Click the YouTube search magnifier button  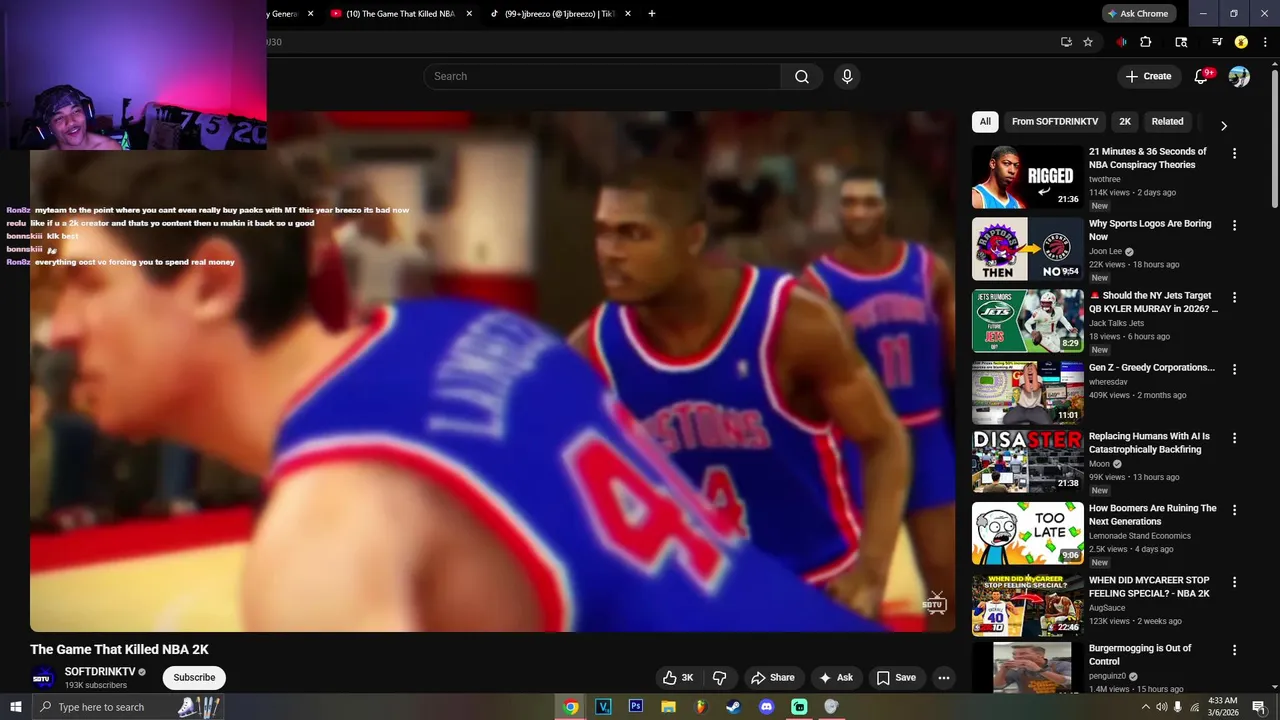tap(802, 77)
